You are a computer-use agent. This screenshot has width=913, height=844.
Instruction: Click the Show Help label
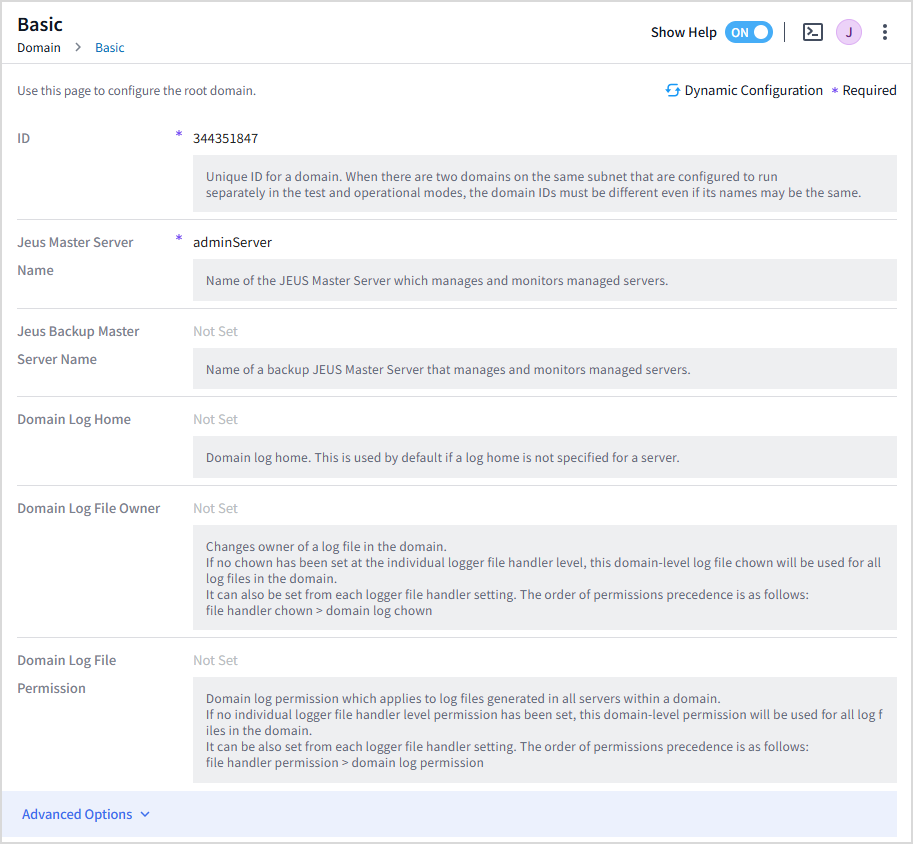683,32
